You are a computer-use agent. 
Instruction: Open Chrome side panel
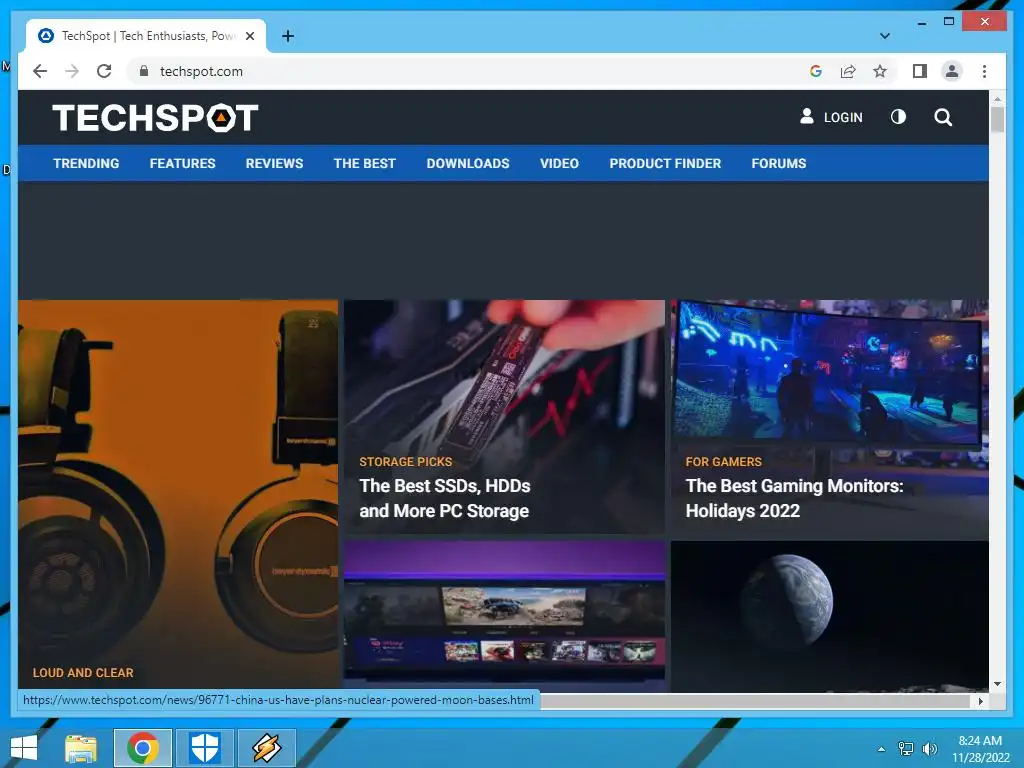tap(920, 71)
